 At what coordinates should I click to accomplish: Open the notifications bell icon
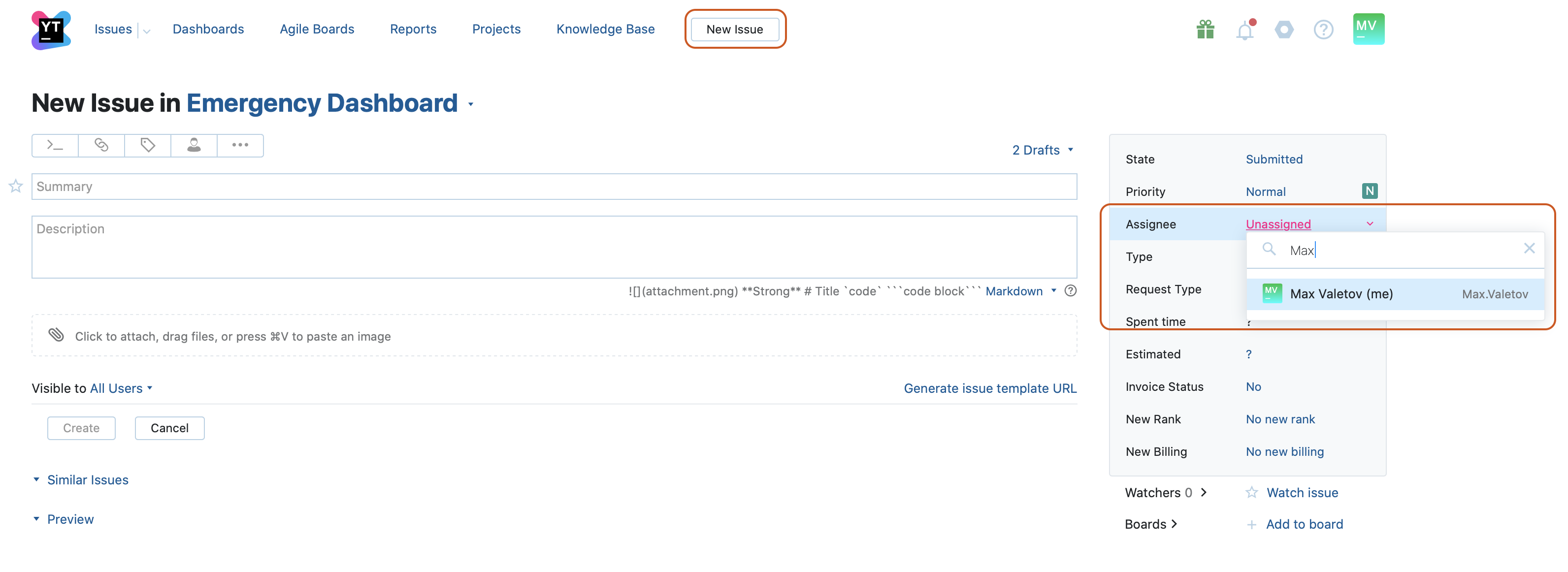click(x=1245, y=30)
